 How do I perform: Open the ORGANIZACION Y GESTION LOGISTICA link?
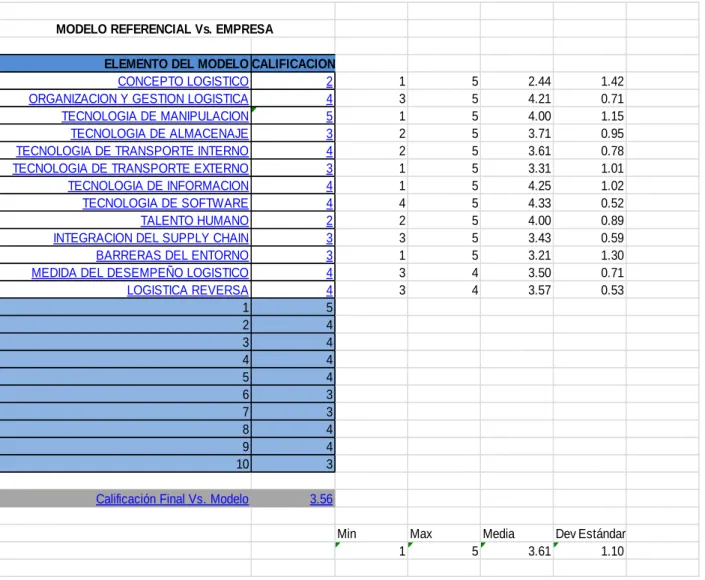pyautogui.click(x=138, y=99)
